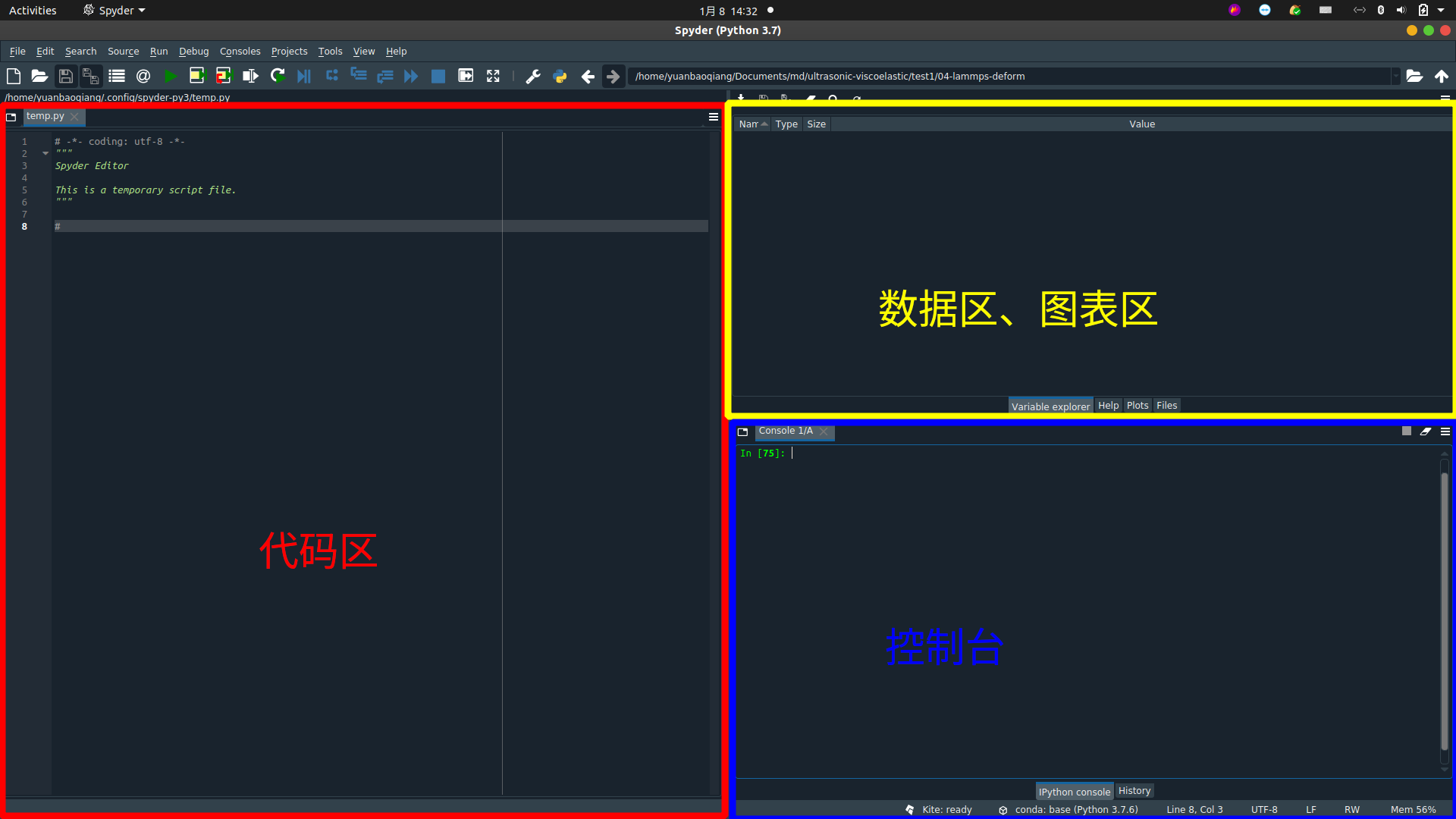Save all open files with save-all icon
Viewport: 1456px width, 819px height.
91,76
